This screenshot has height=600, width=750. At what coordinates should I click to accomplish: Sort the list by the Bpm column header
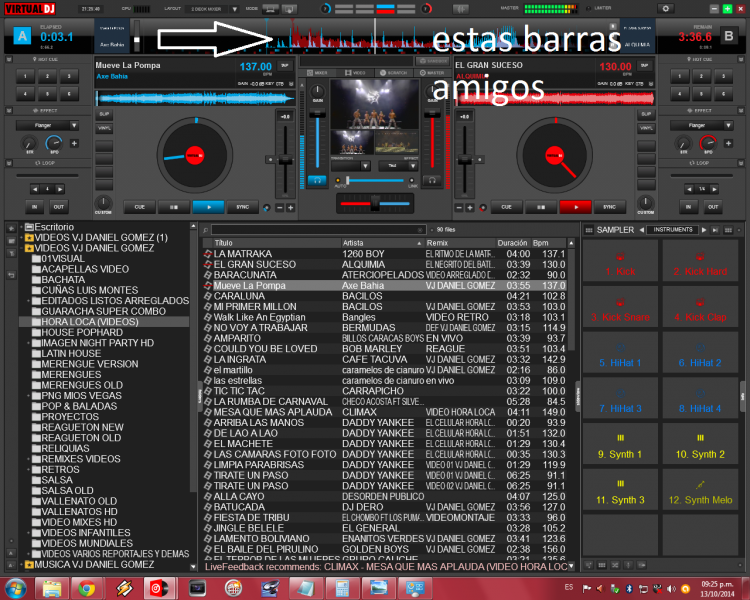[549, 243]
